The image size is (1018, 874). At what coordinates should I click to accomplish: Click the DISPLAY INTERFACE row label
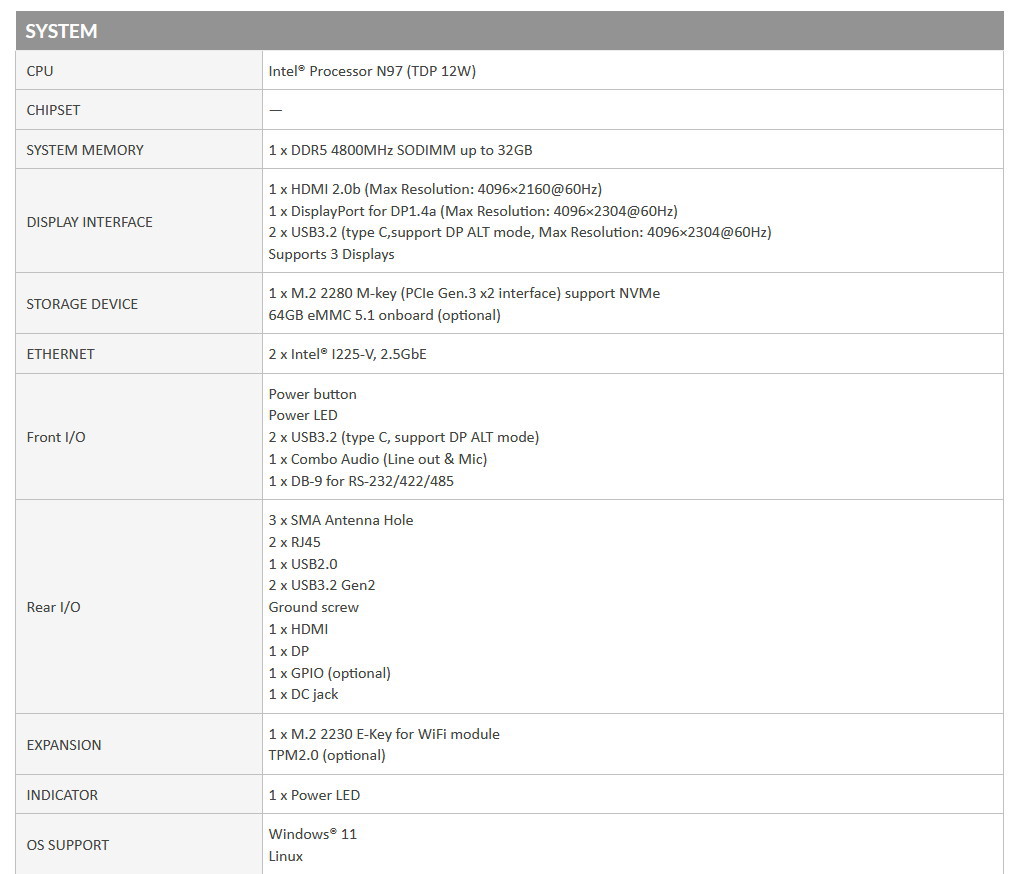[x=89, y=222]
